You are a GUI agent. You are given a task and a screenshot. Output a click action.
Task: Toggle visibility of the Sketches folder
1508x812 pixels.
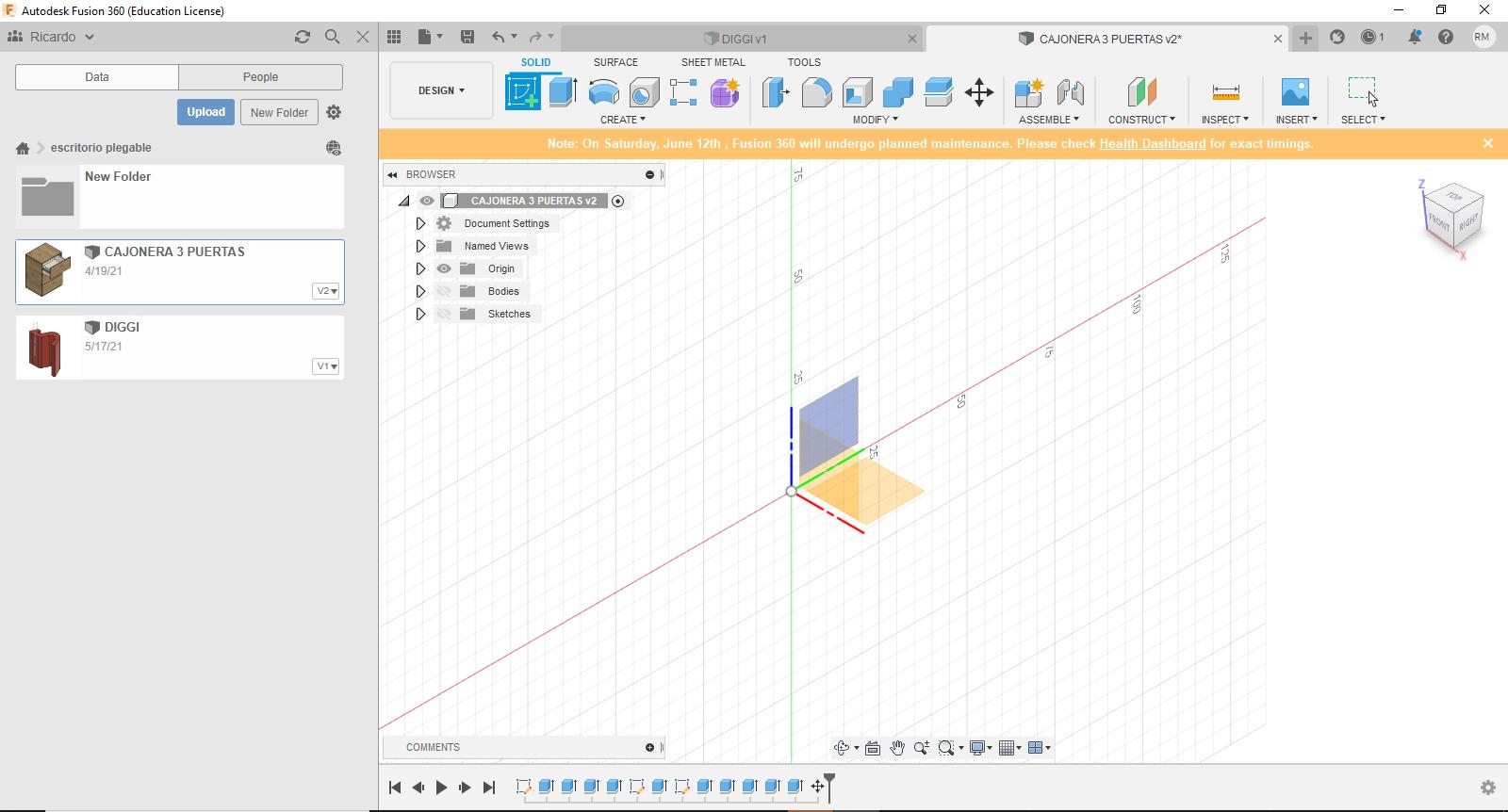click(x=444, y=314)
